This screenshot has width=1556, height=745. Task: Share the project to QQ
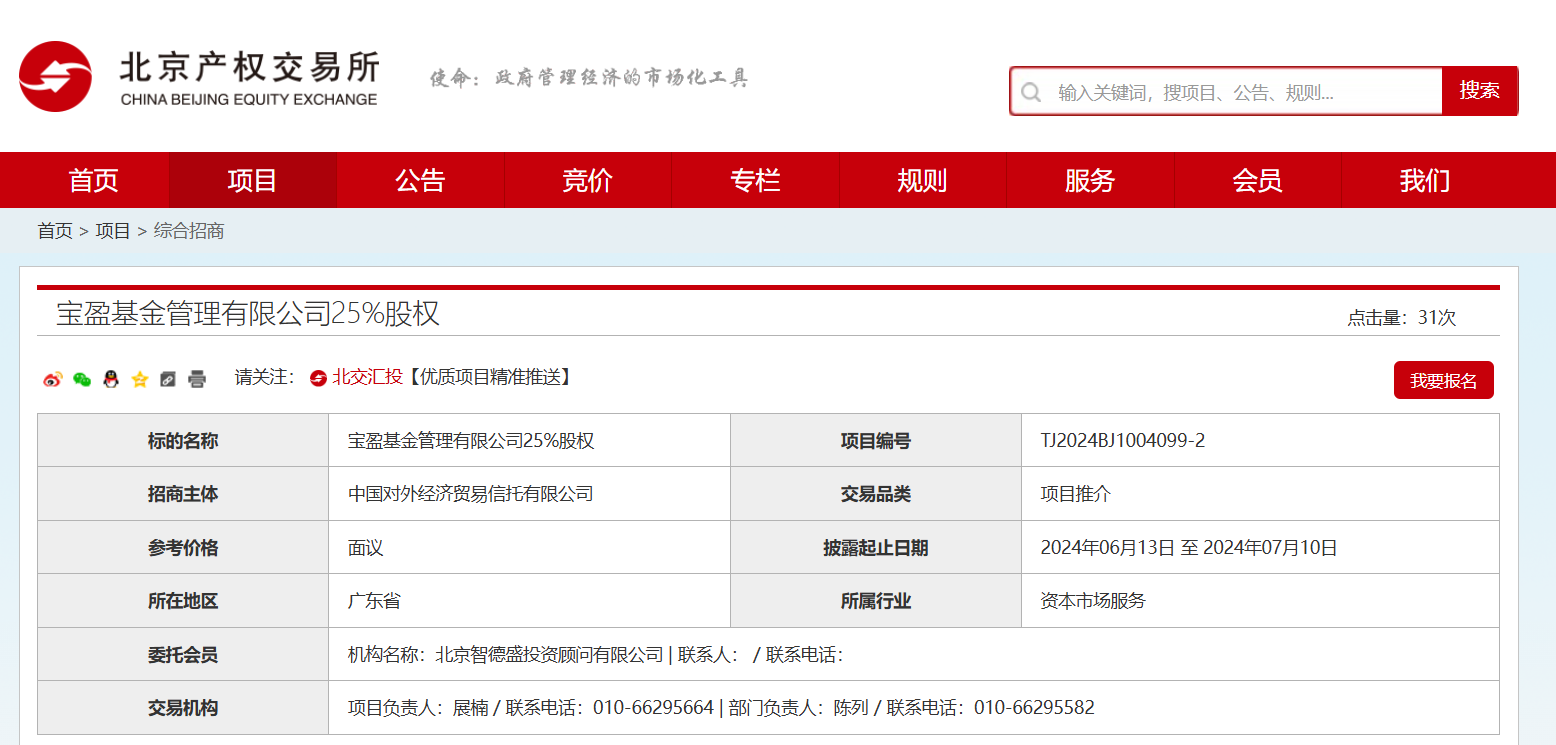click(110, 379)
